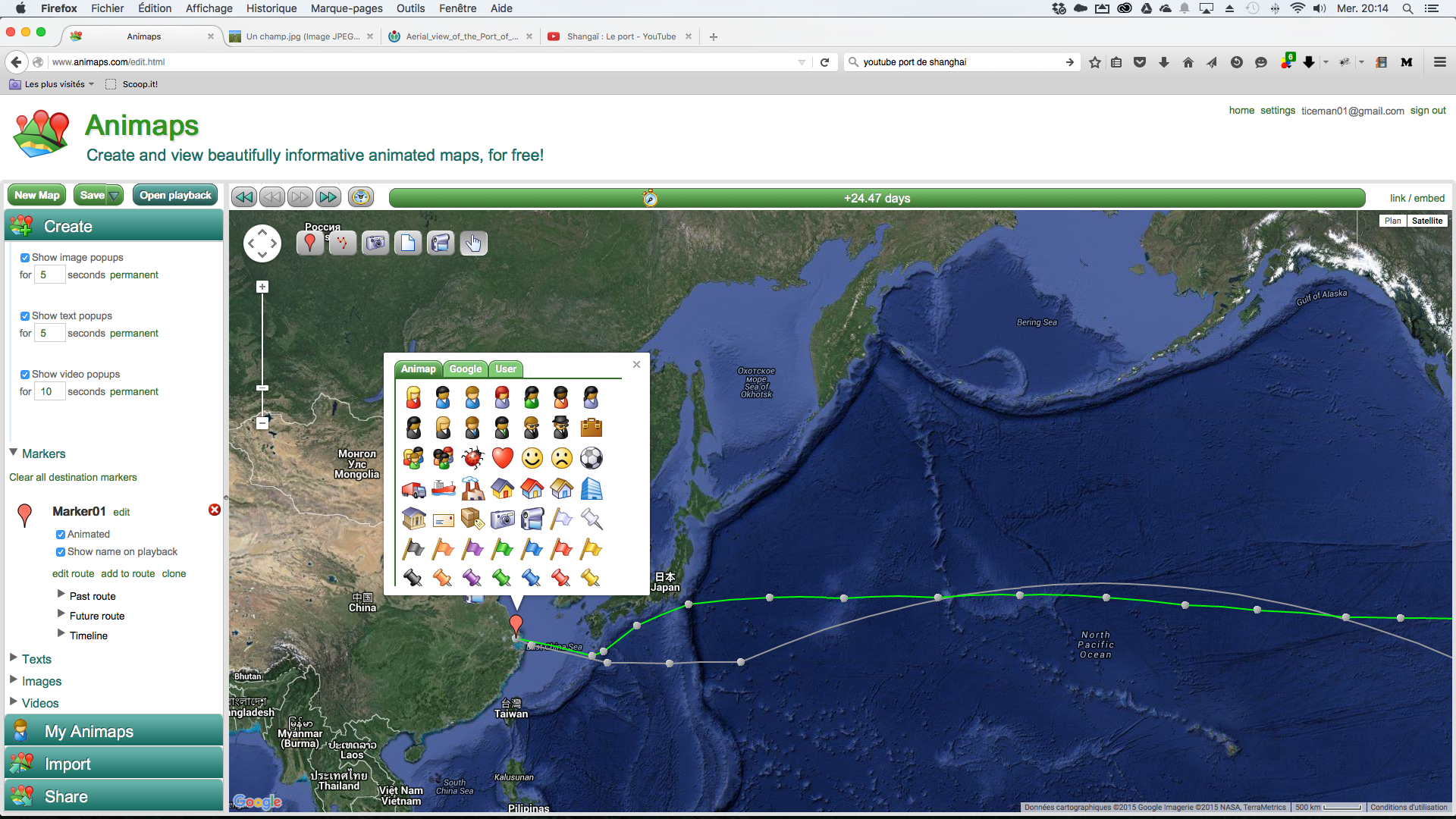Select the draw route tool
1456x819 pixels.
click(x=343, y=243)
